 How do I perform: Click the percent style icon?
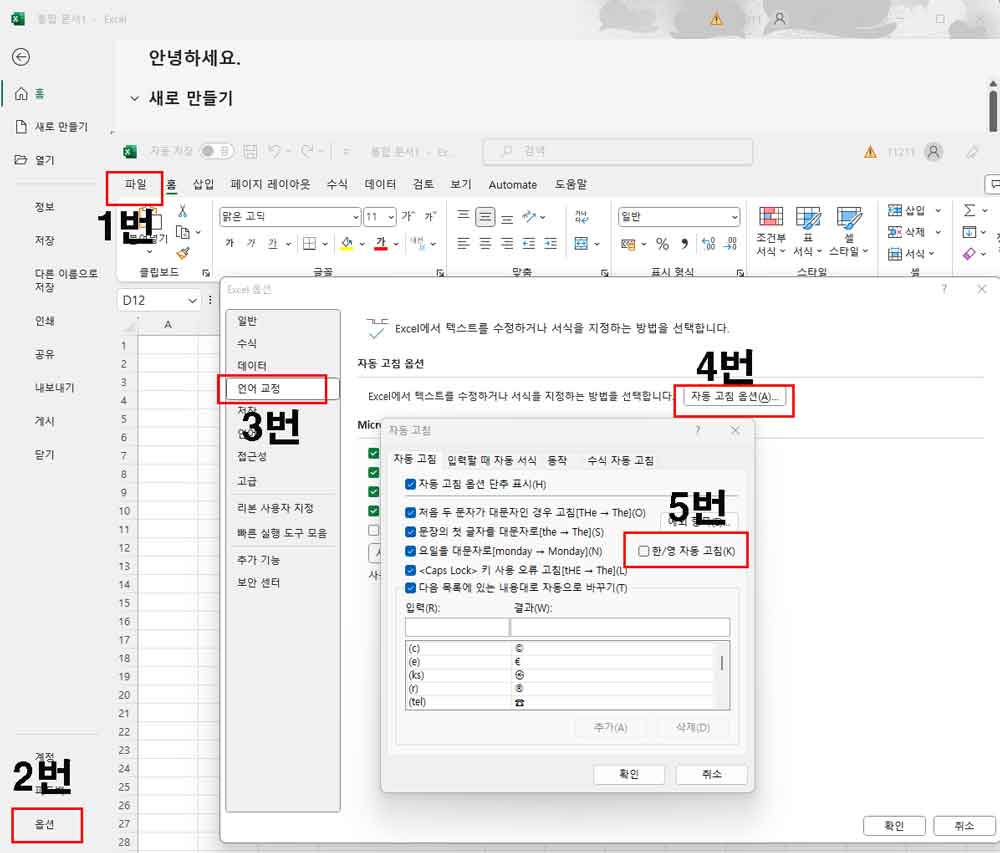pyautogui.click(x=663, y=244)
